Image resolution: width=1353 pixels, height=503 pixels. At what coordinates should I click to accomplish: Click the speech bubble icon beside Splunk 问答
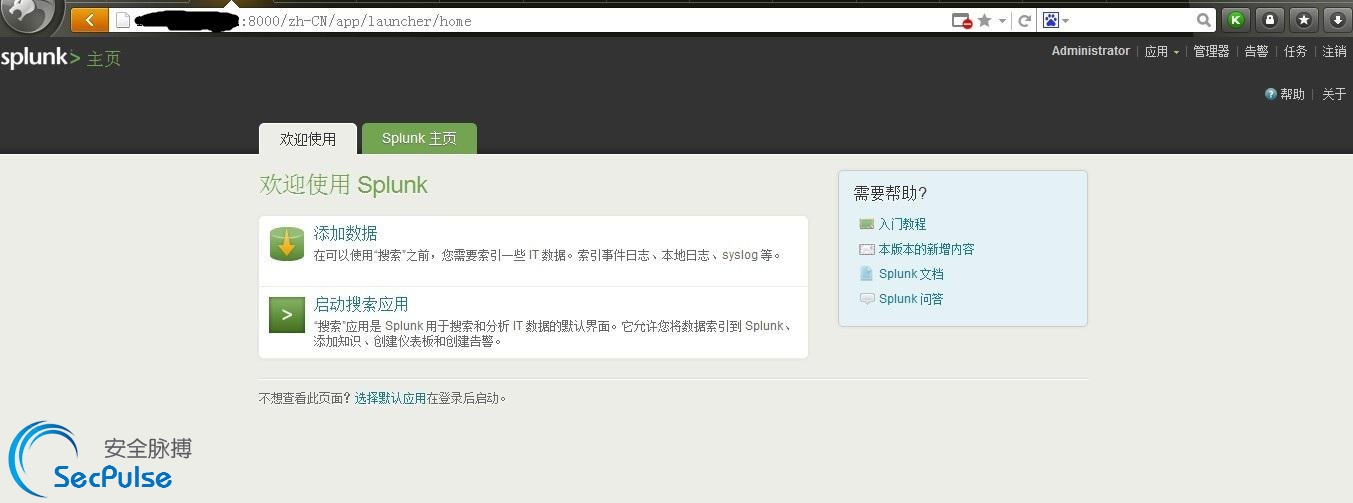(866, 299)
